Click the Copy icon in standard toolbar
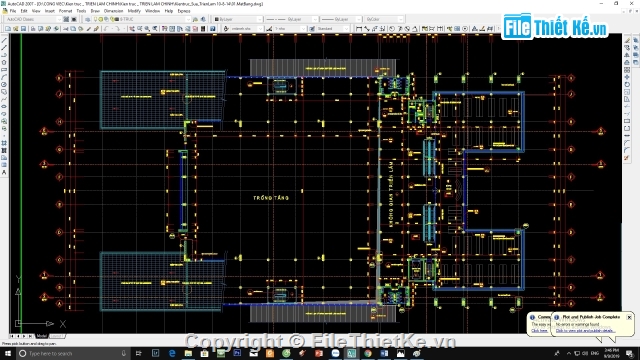The image size is (640, 360). point(73,29)
